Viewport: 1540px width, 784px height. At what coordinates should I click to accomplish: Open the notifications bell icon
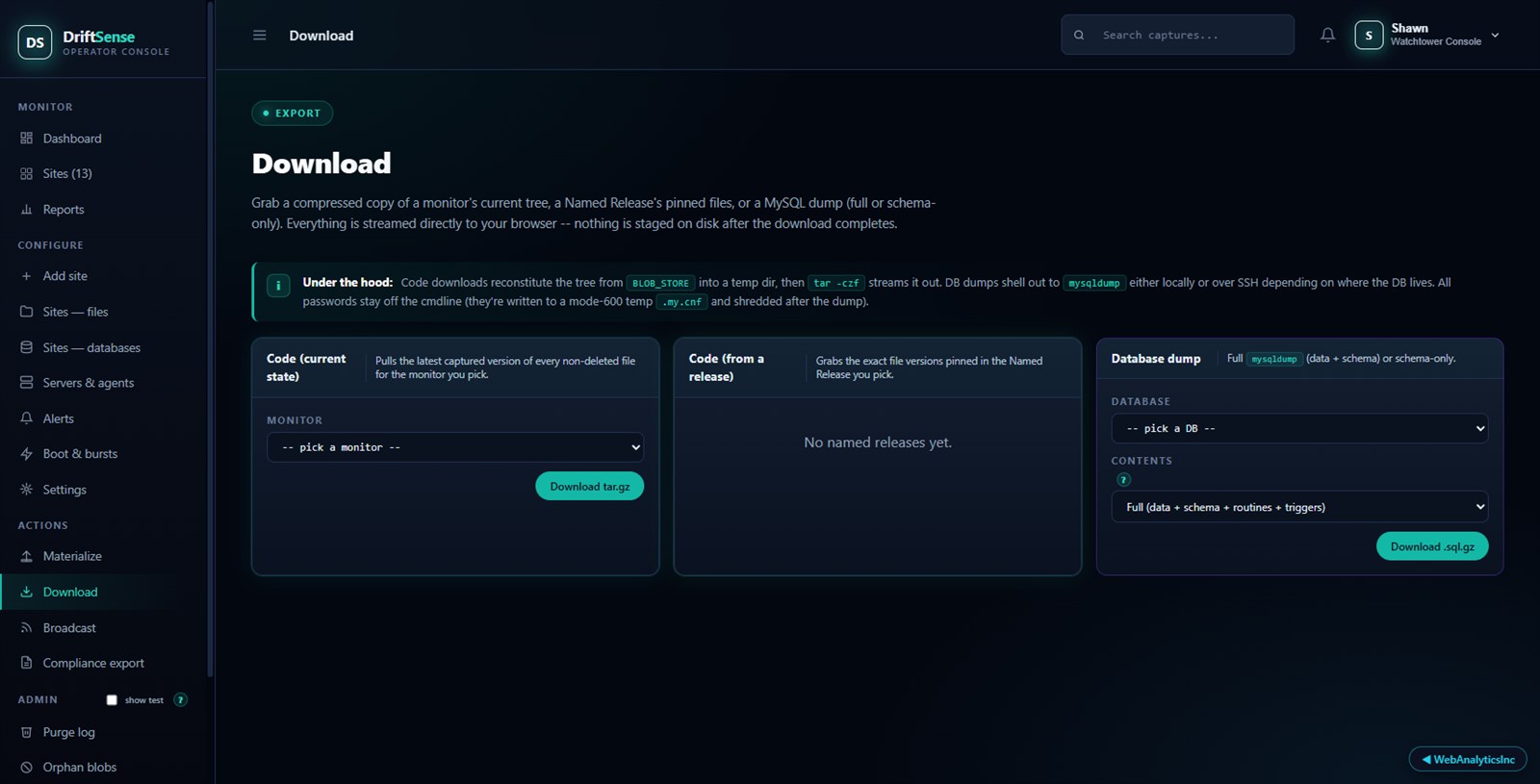tap(1327, 36)
